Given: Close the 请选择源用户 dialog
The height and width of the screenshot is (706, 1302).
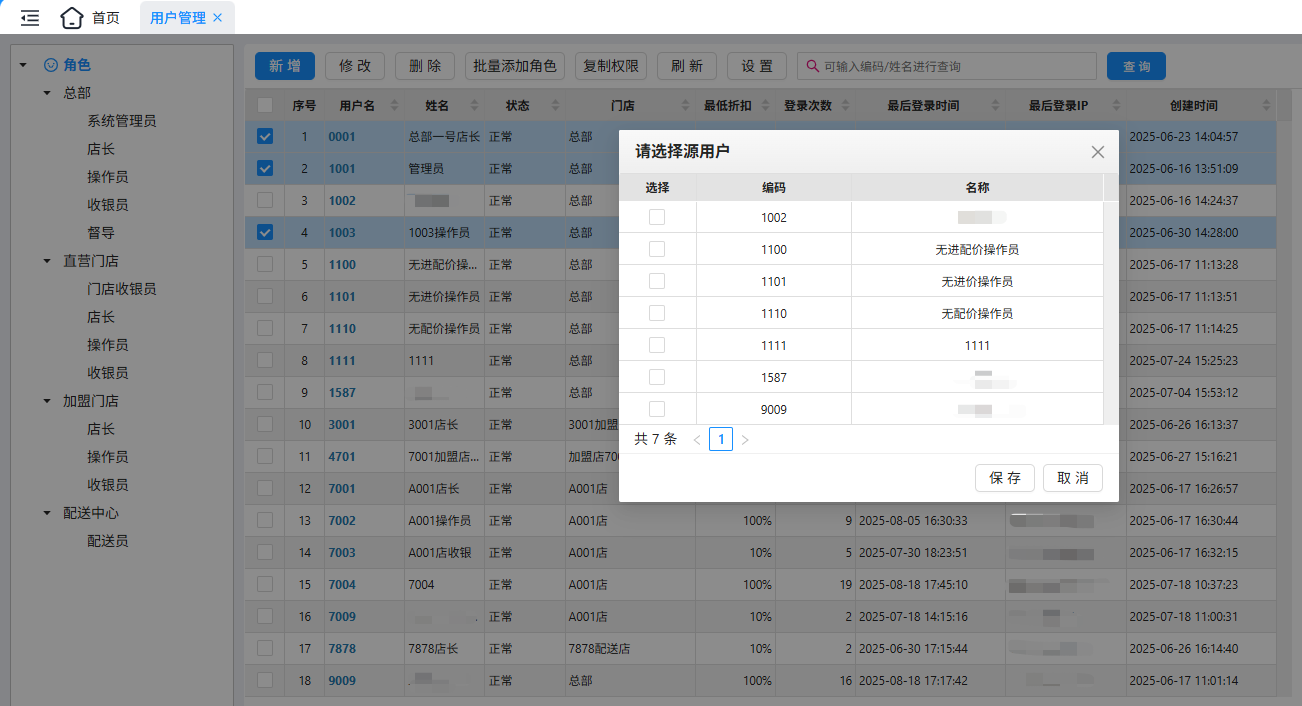Looking at the screenshot, I should [1098, 152].
